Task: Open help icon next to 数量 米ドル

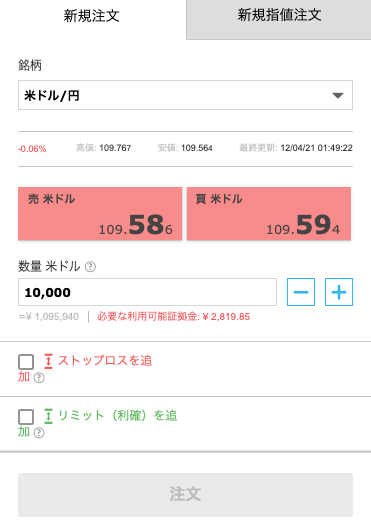Action: (x=90, y=267)
